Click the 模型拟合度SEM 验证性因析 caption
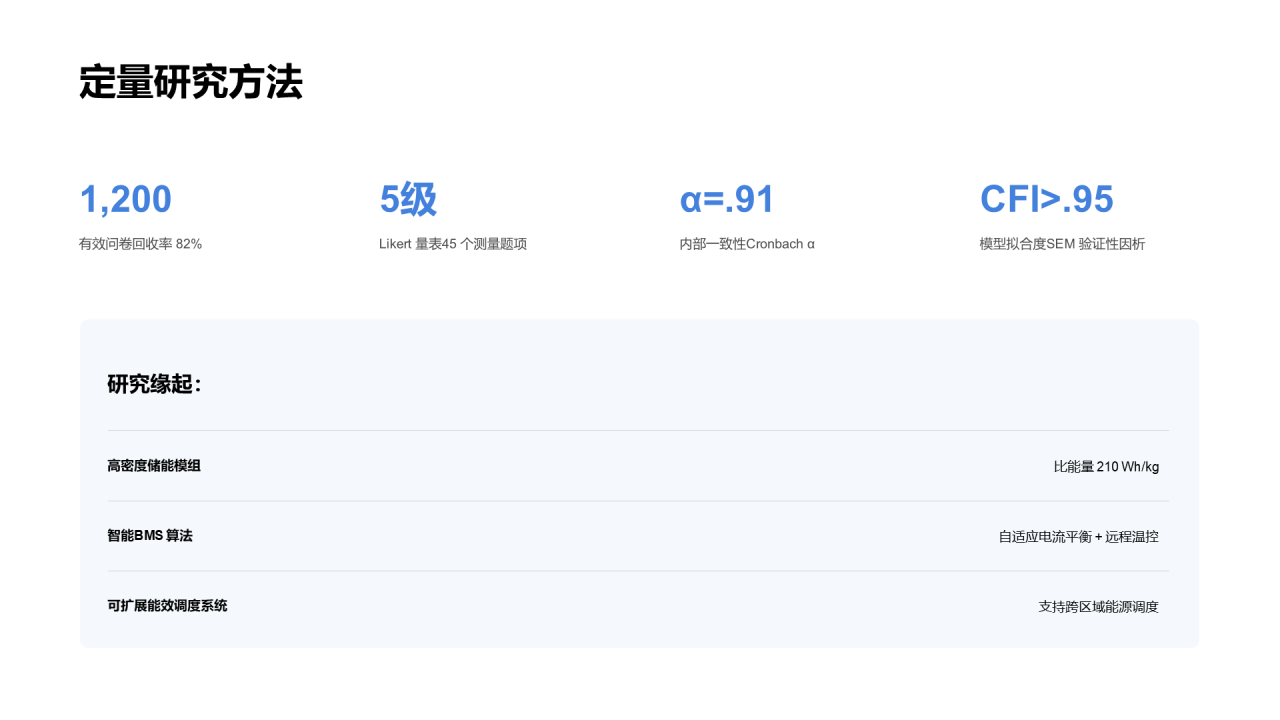Screen dimensions: 1280x720 click(1062, 244)
